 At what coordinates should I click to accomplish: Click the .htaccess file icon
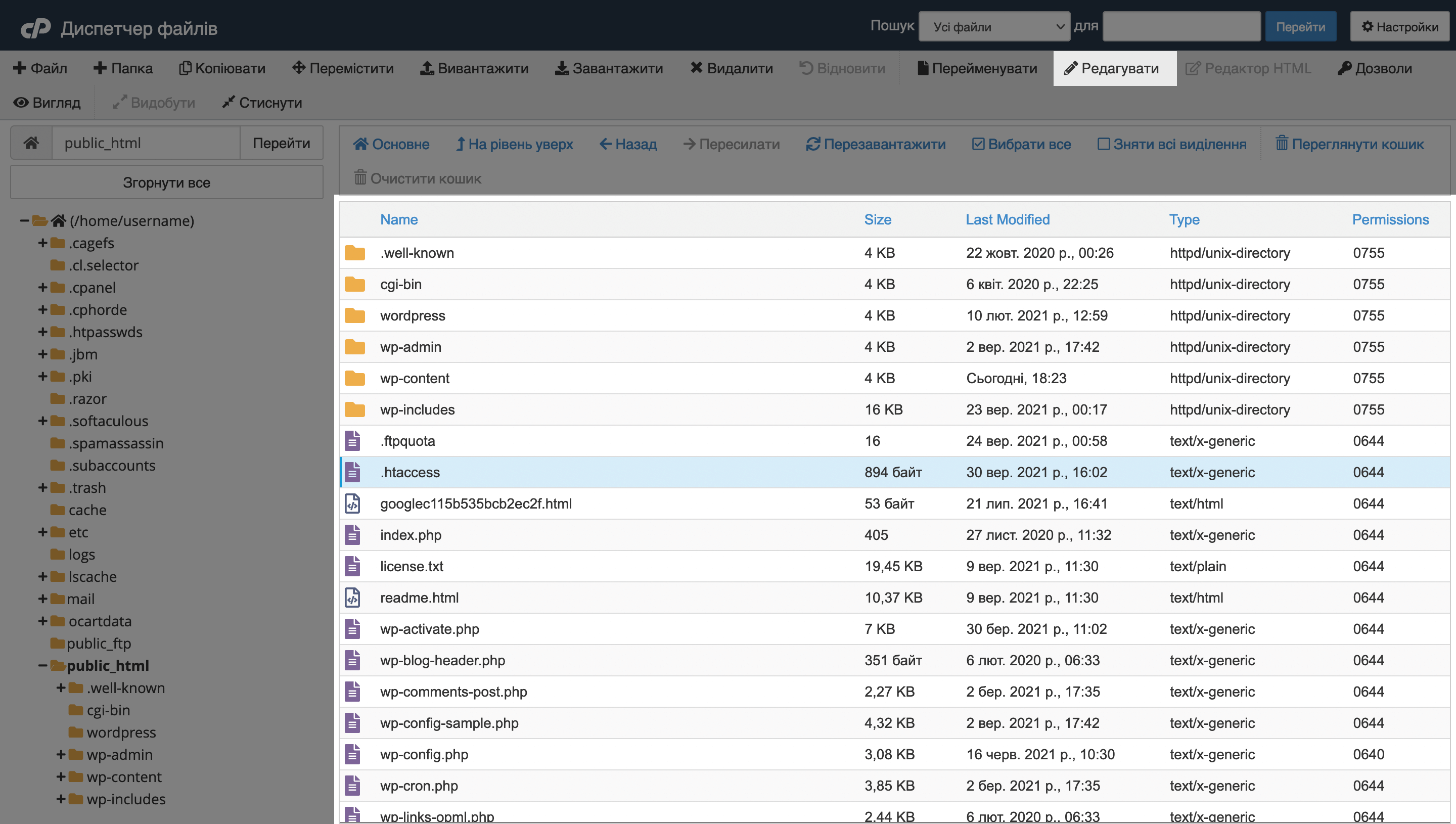[352, 472]
